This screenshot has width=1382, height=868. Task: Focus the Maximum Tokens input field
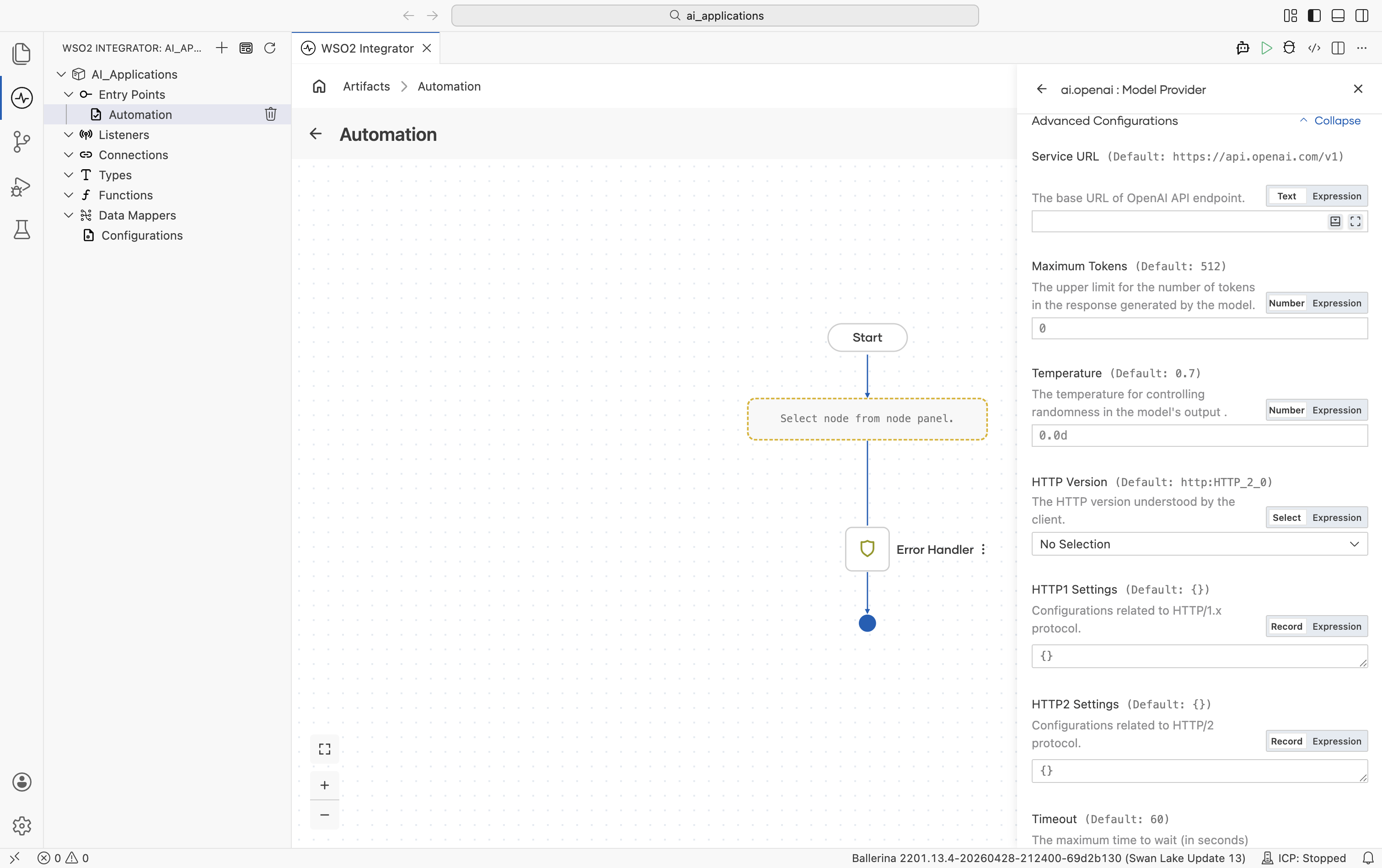1200,328
